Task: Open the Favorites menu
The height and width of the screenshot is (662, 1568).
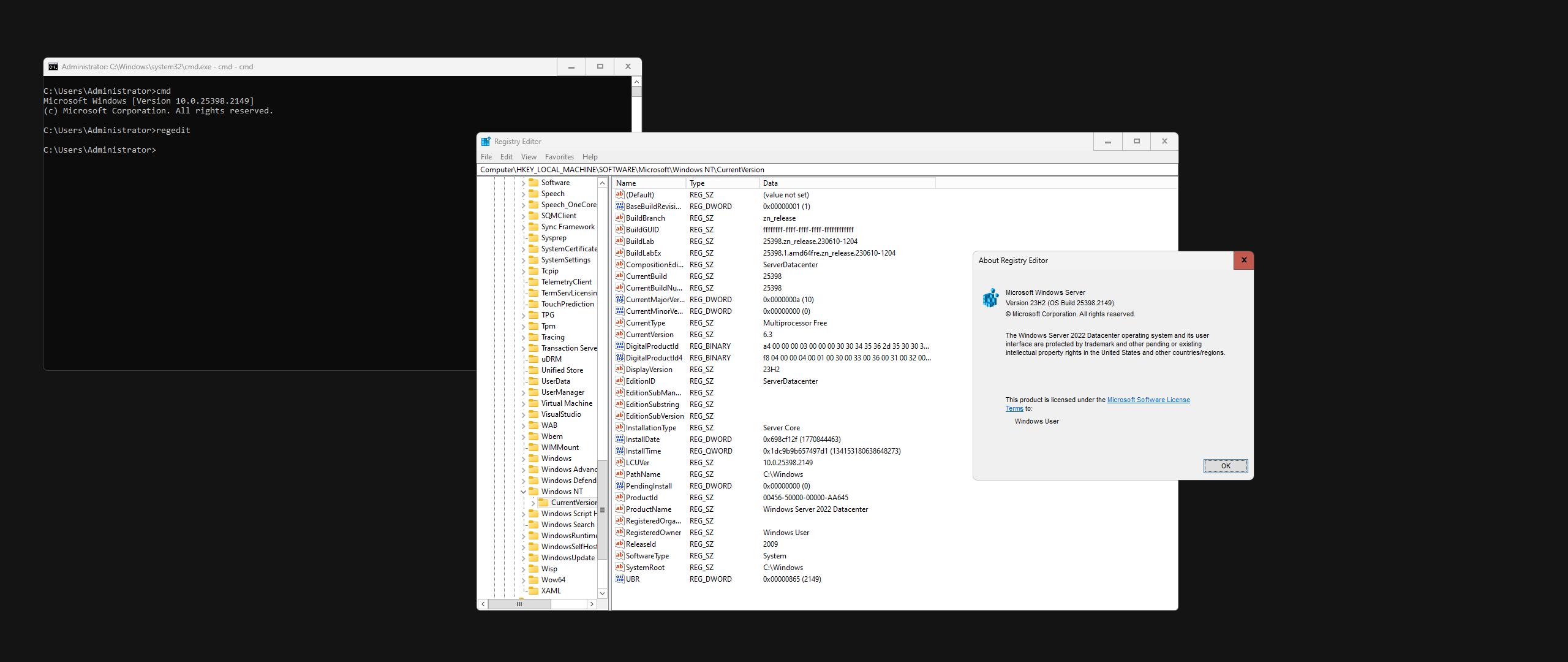Action: 559,157
